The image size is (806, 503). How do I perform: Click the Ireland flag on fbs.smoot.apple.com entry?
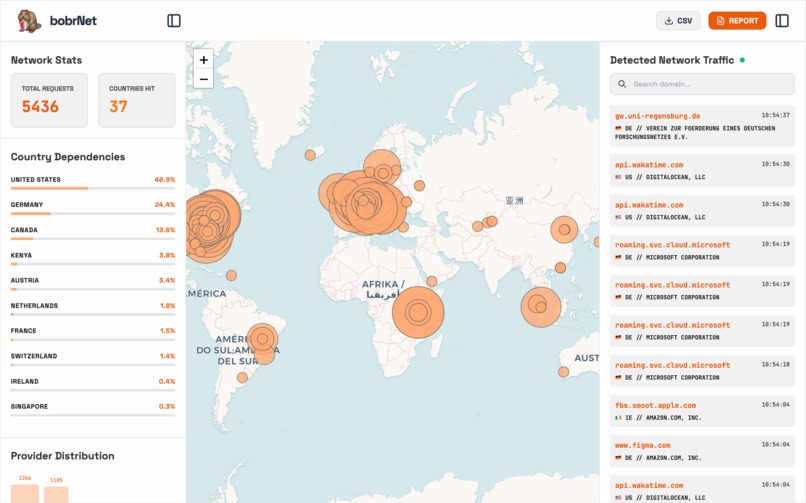[x=618, y=418]
